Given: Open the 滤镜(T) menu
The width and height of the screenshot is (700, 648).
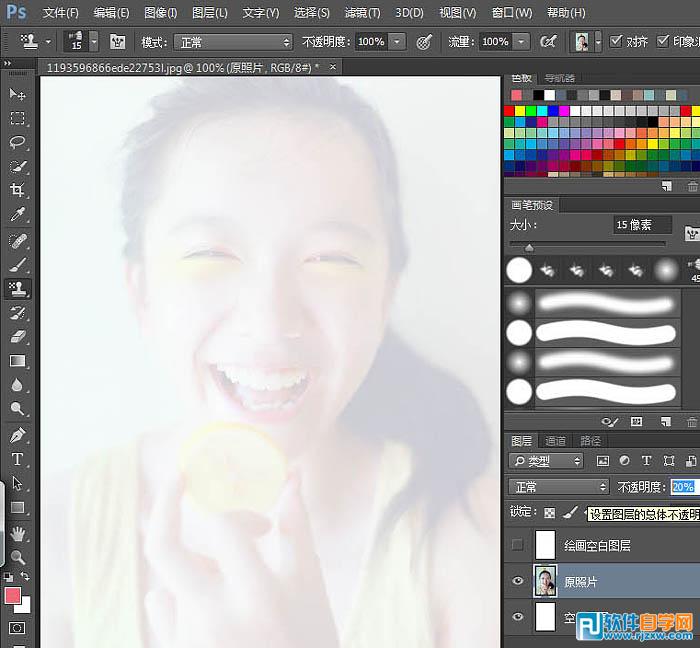Looking at the screenshot, I should (361, 13).
